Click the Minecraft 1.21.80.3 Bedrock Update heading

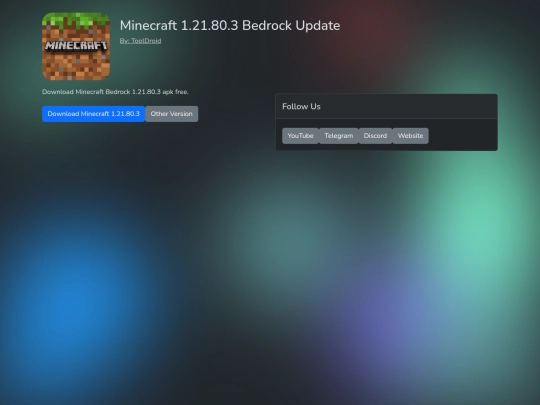pyautogui.click(x=230, y=25)
